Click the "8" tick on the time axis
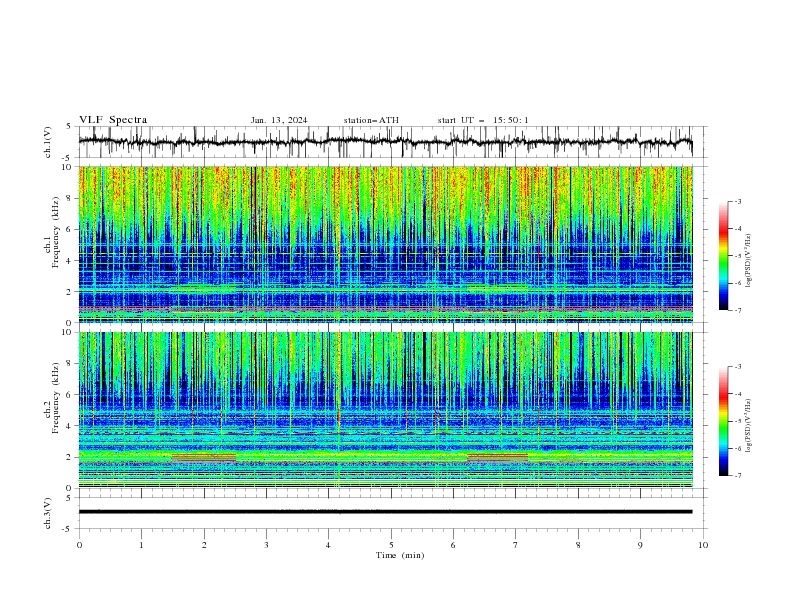 (x=578, y=545)
